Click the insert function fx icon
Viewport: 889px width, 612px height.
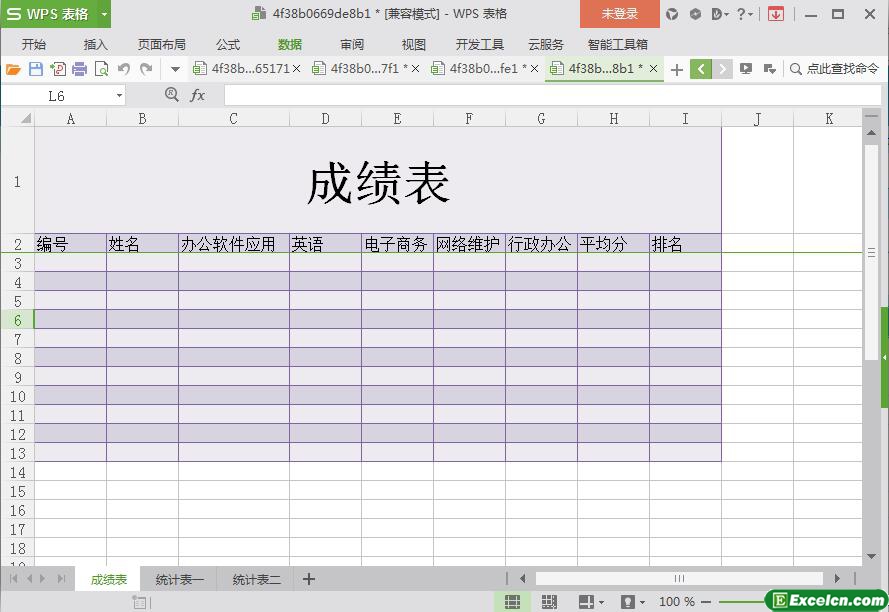pyautogui.click(x=197, y=95)
